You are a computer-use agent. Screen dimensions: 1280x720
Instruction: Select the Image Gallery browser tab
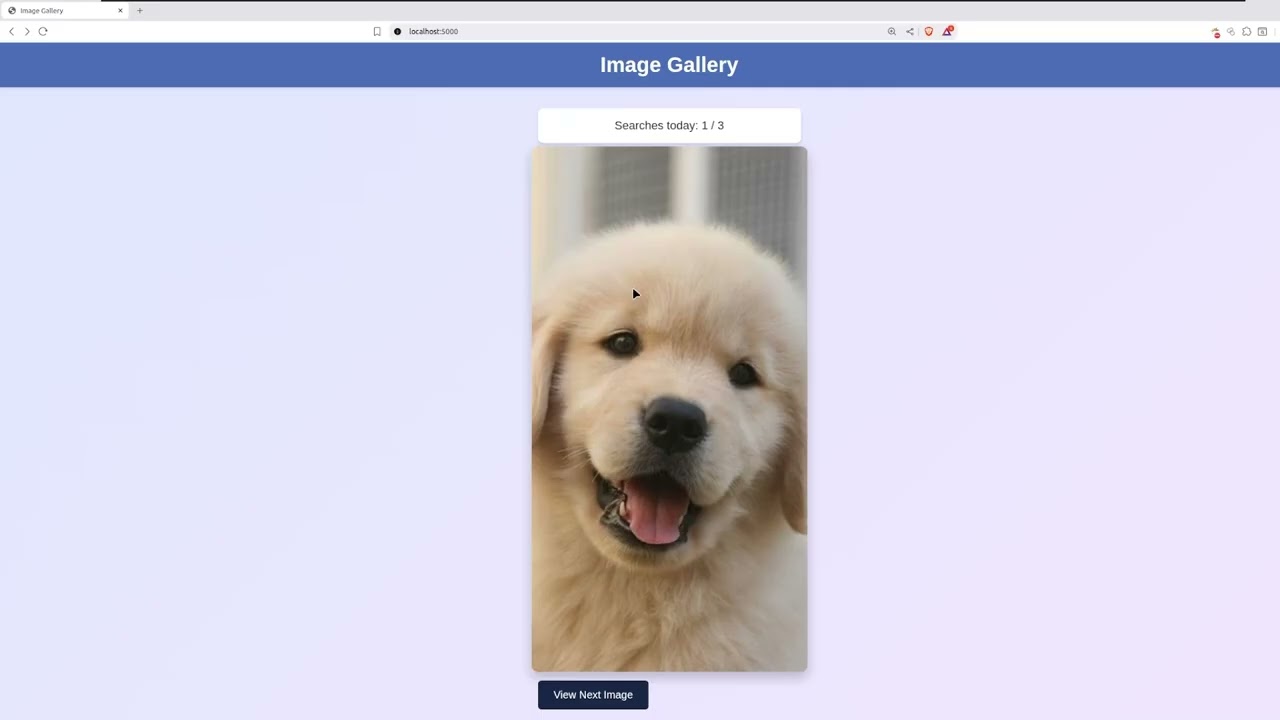point(65,10)
